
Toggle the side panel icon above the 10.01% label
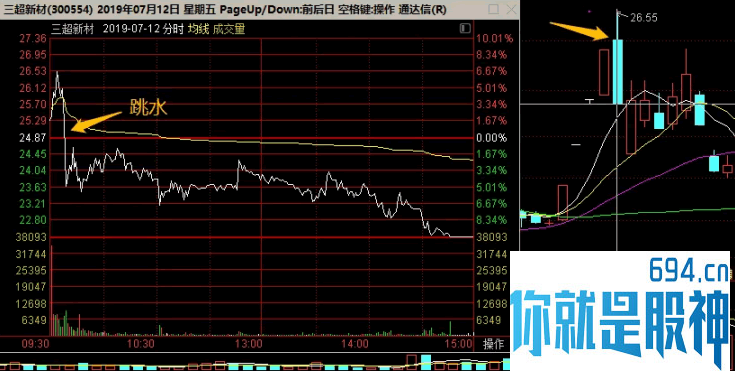tap(465, 29)
